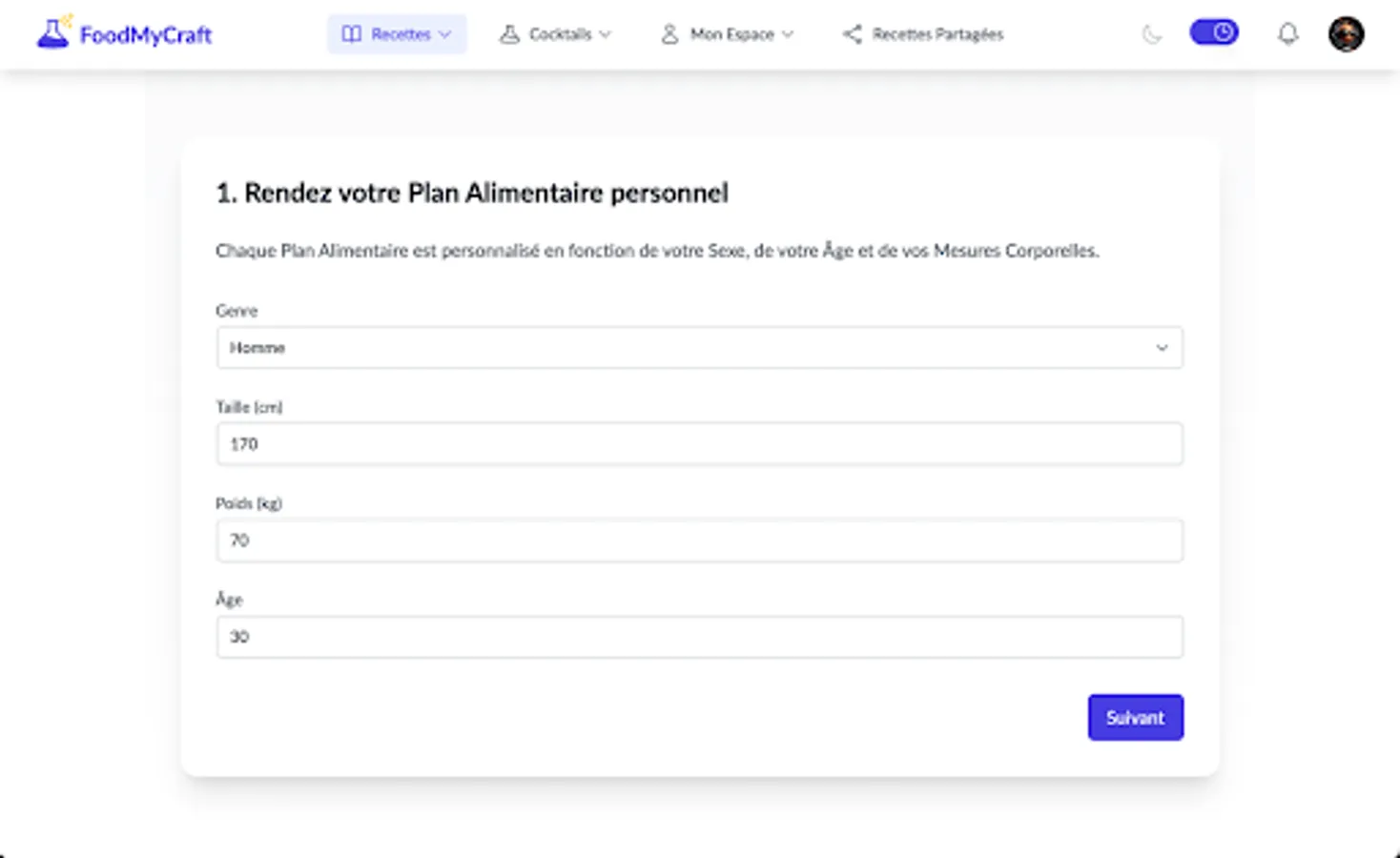
Task: Click into the Poids (kg) field
Action: pos(699,541)
